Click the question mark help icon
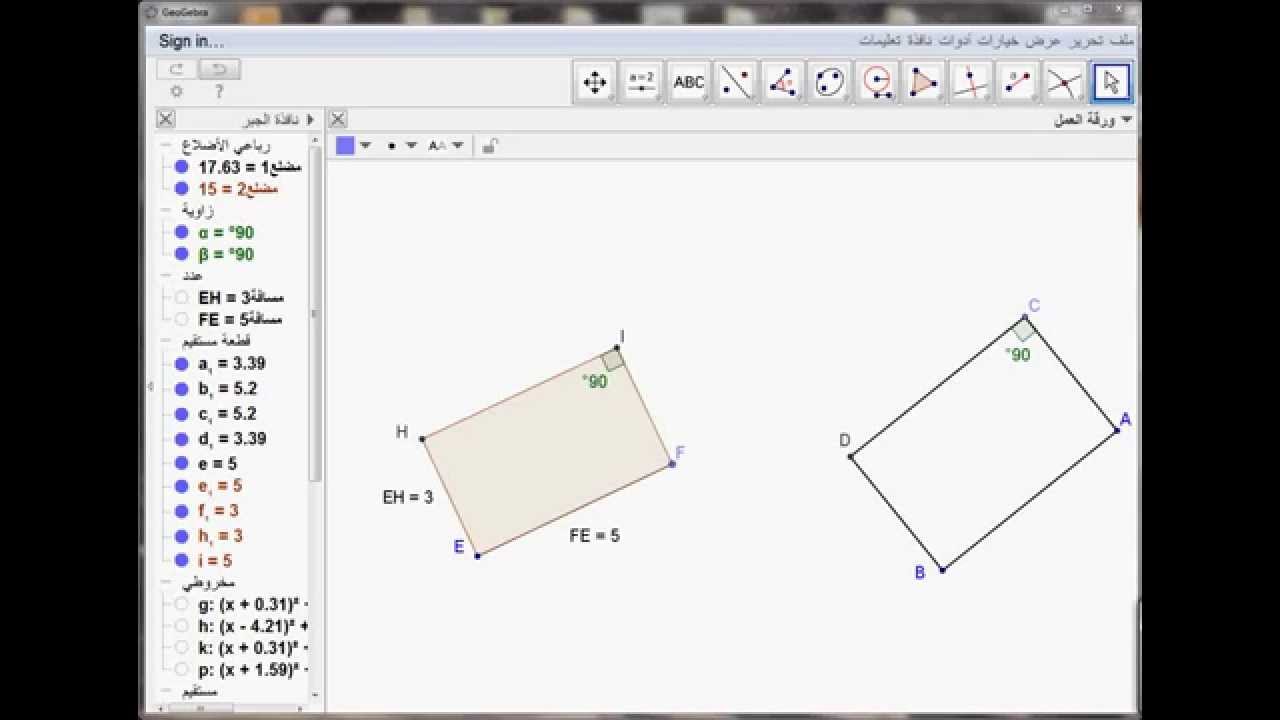 [x=219, y=92]
